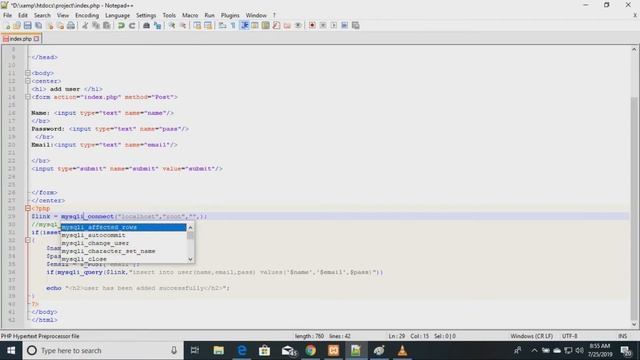This screenshot has width=640, height=360.
Task: Undo the last edit via toolbar arrow
Action: click(x=121, y=26)
